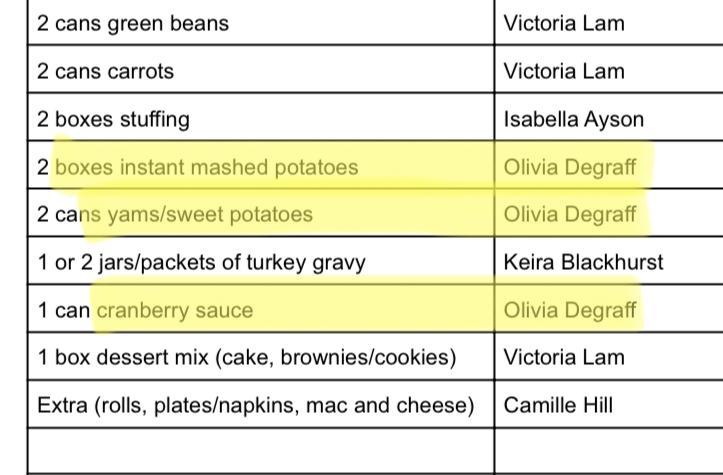Click the turkey gravy item cell

pyautogui.click(x=201, y=262)
